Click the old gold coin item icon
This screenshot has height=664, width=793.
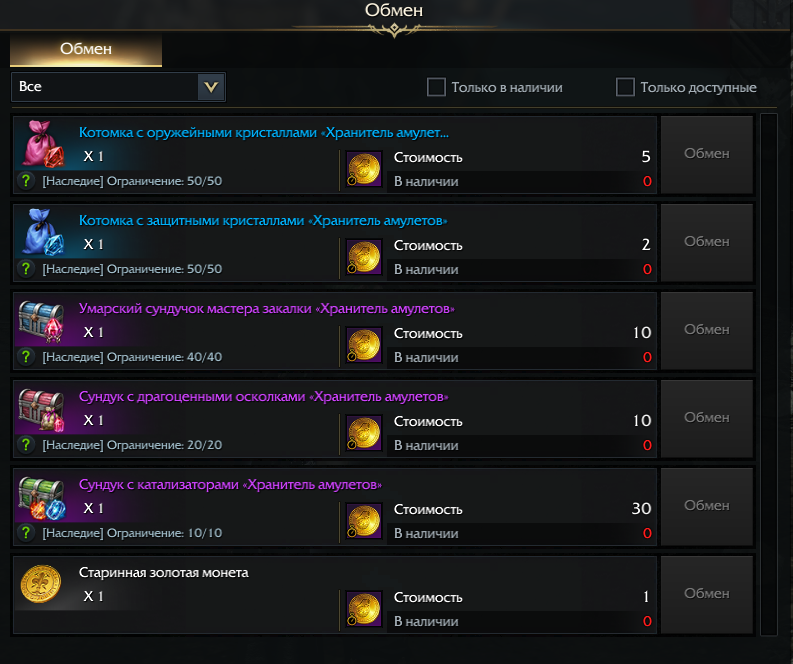pos(41,585)
